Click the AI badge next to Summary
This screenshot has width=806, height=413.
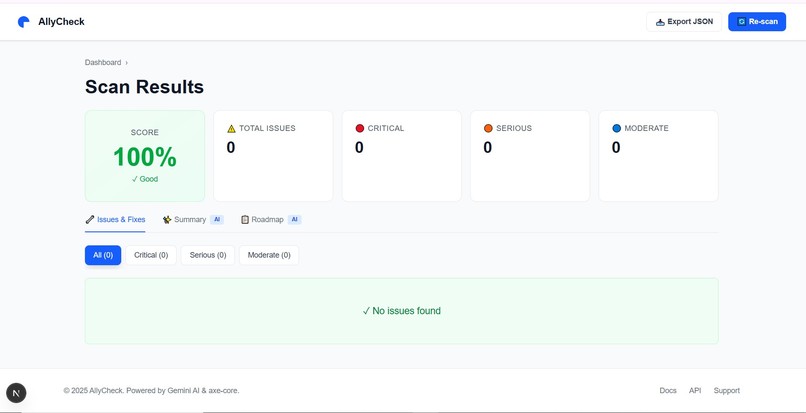(x=217, y=220)
